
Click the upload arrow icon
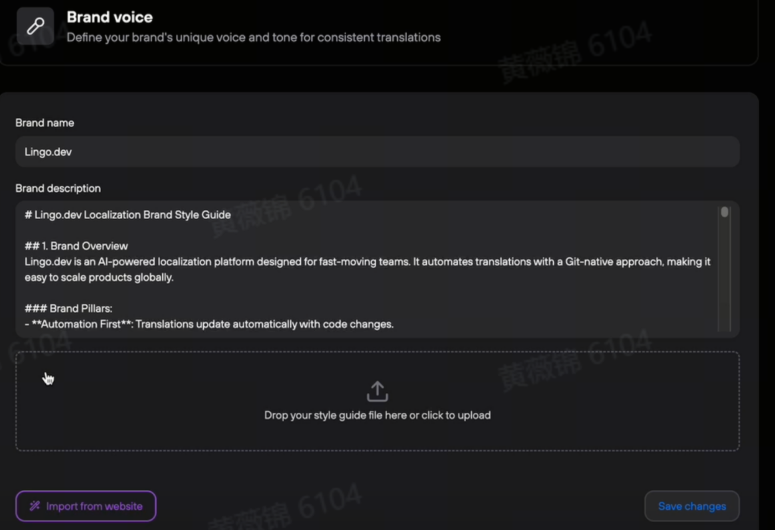pos(377,391)
